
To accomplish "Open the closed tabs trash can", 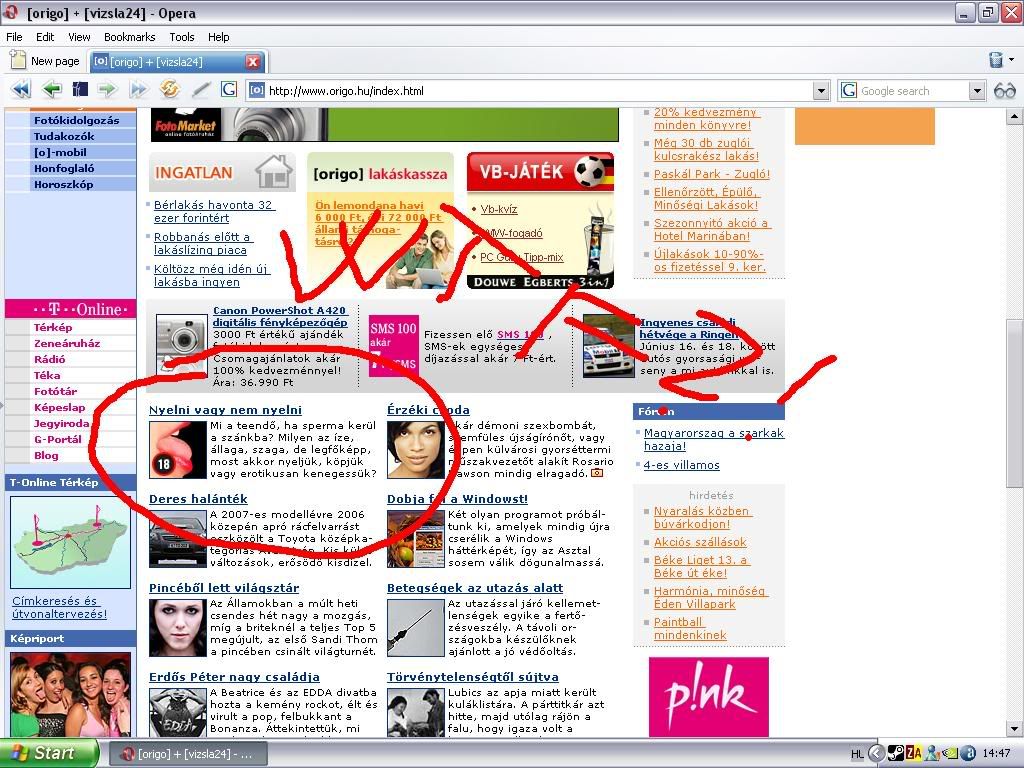I will 995,61.
